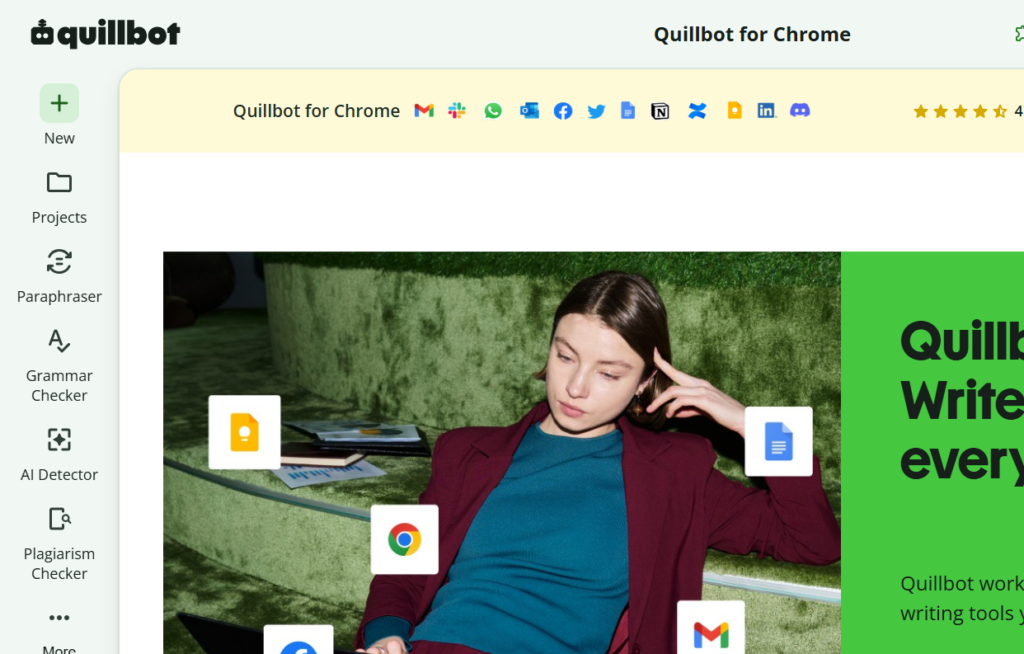Image resolution: width=1024 pixels, height=654 pixels.
Task: Click the WhatsApp icon in banner
Action: point(493,110)
